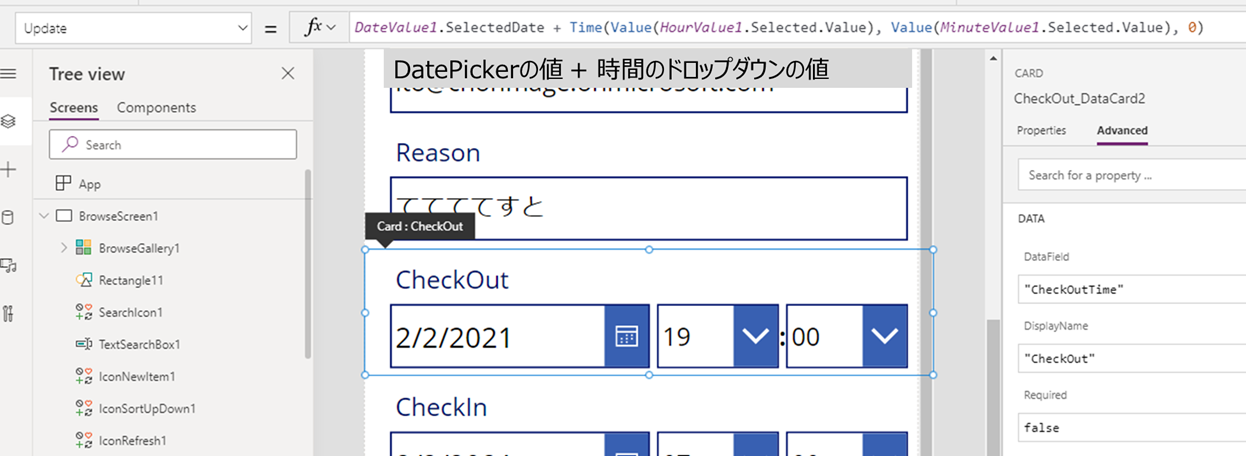Click the Search for a property field

tap(1131, 175)
